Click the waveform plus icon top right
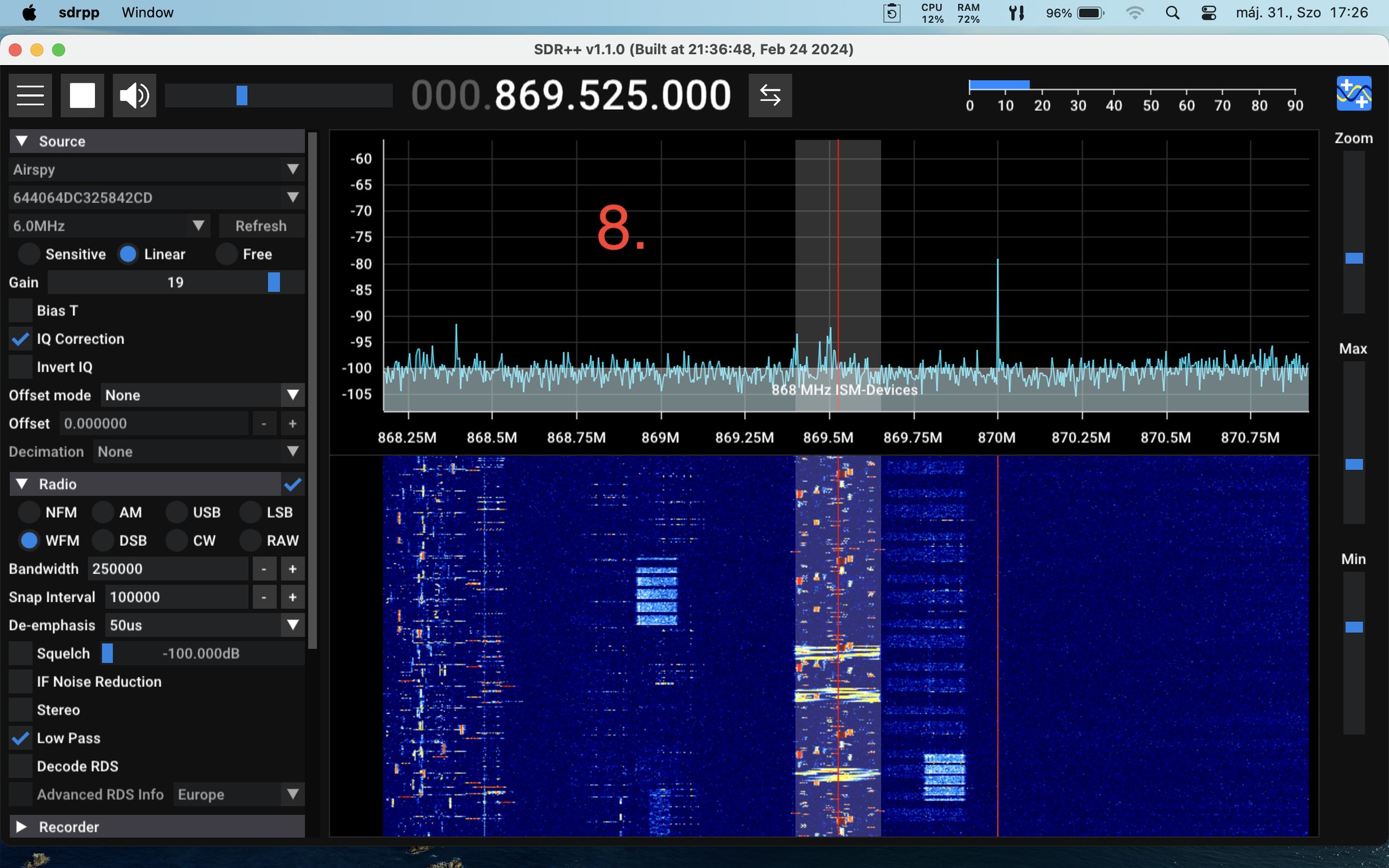This screenshot has height=868, width=1389. click(1353, 94)
